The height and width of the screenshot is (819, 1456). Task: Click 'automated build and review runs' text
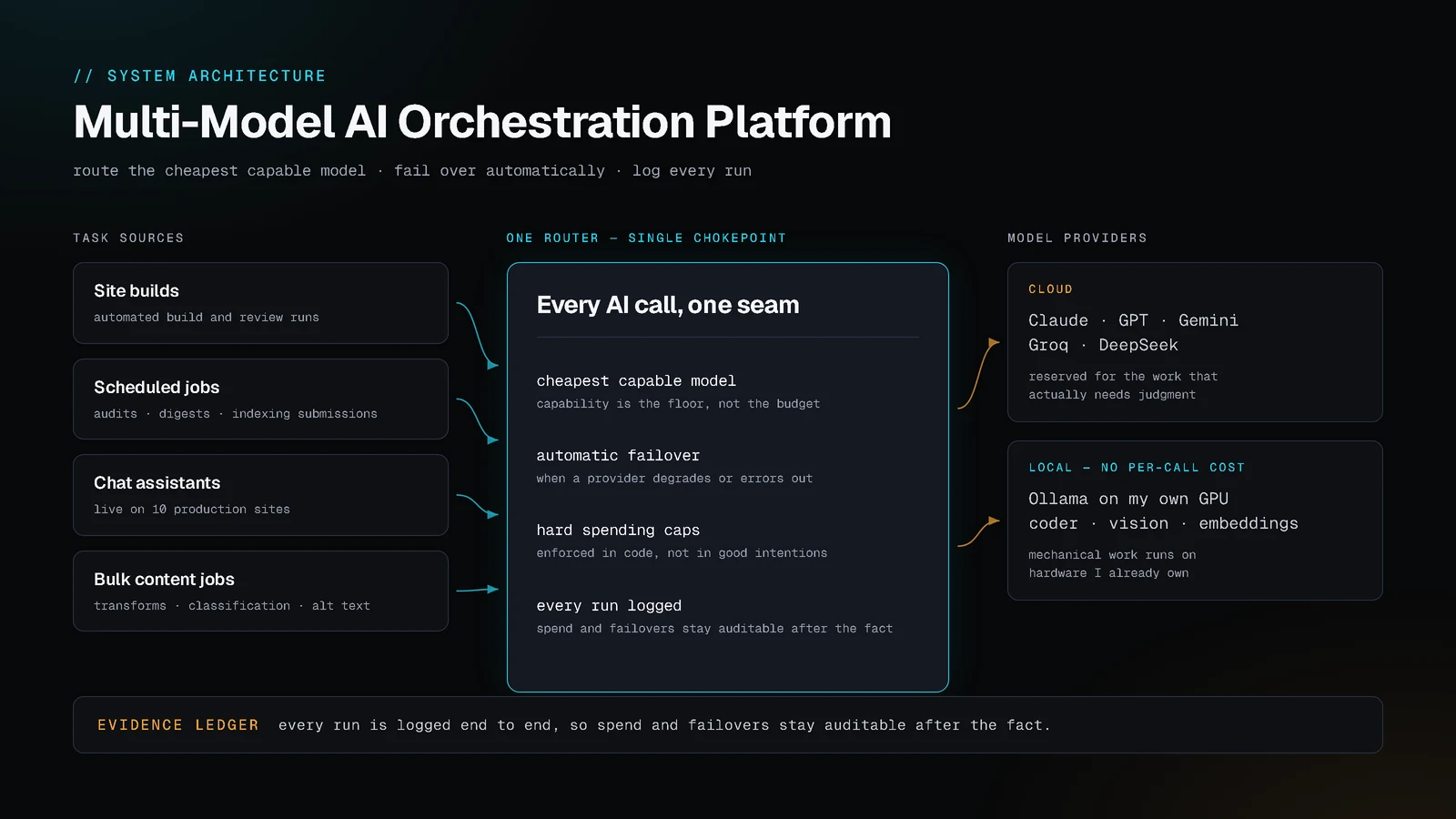(x=207, y=318)
